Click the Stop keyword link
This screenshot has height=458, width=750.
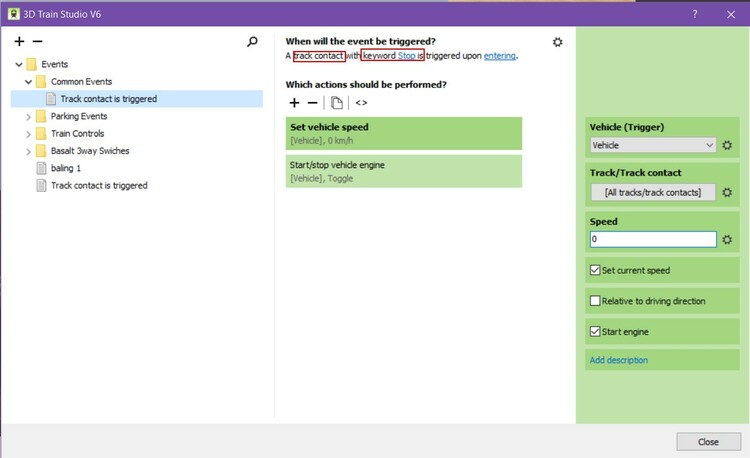pos(407,55)
